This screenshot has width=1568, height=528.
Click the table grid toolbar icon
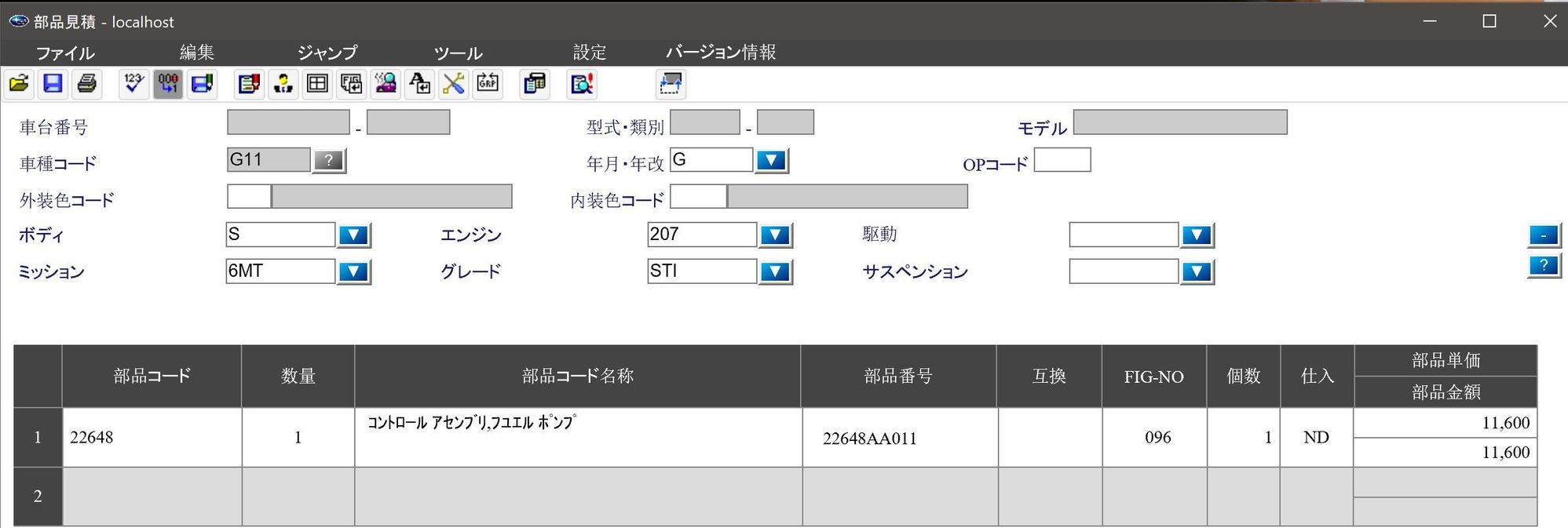pyautogui.click(x=317, y=84)
